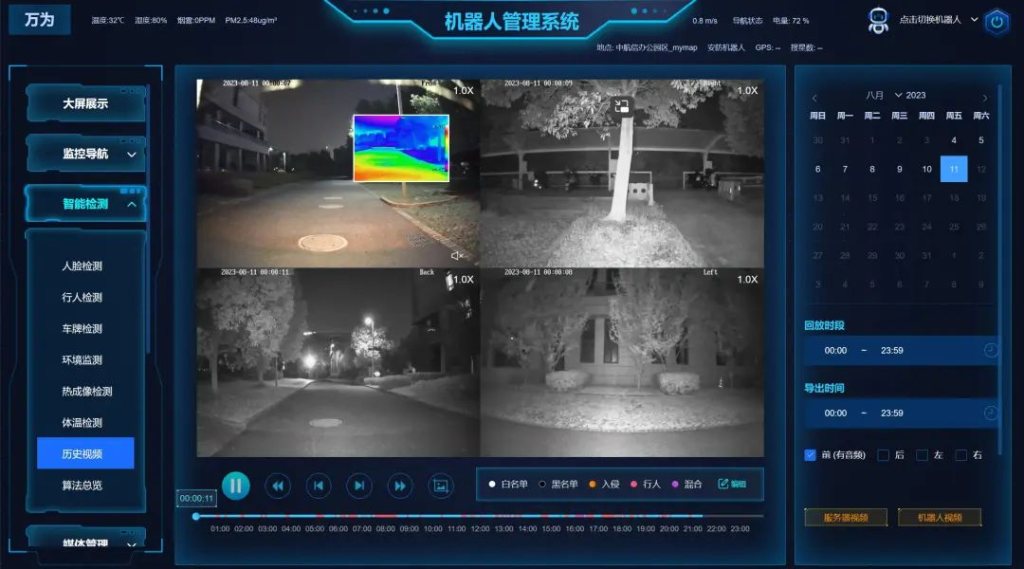Click the fast-forward playback icon
This screenshot has height=569, width=1024.
coord(400,486)
